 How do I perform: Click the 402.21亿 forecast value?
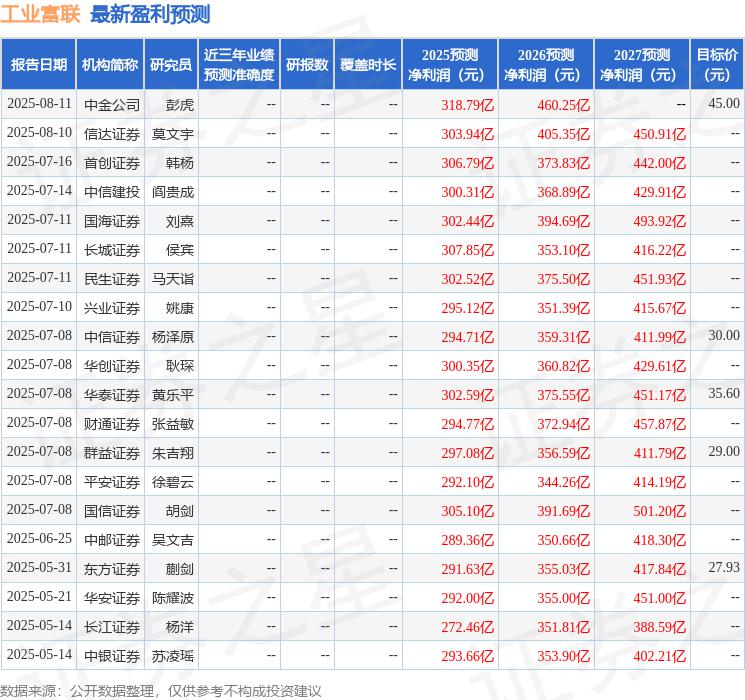[659, 656]
